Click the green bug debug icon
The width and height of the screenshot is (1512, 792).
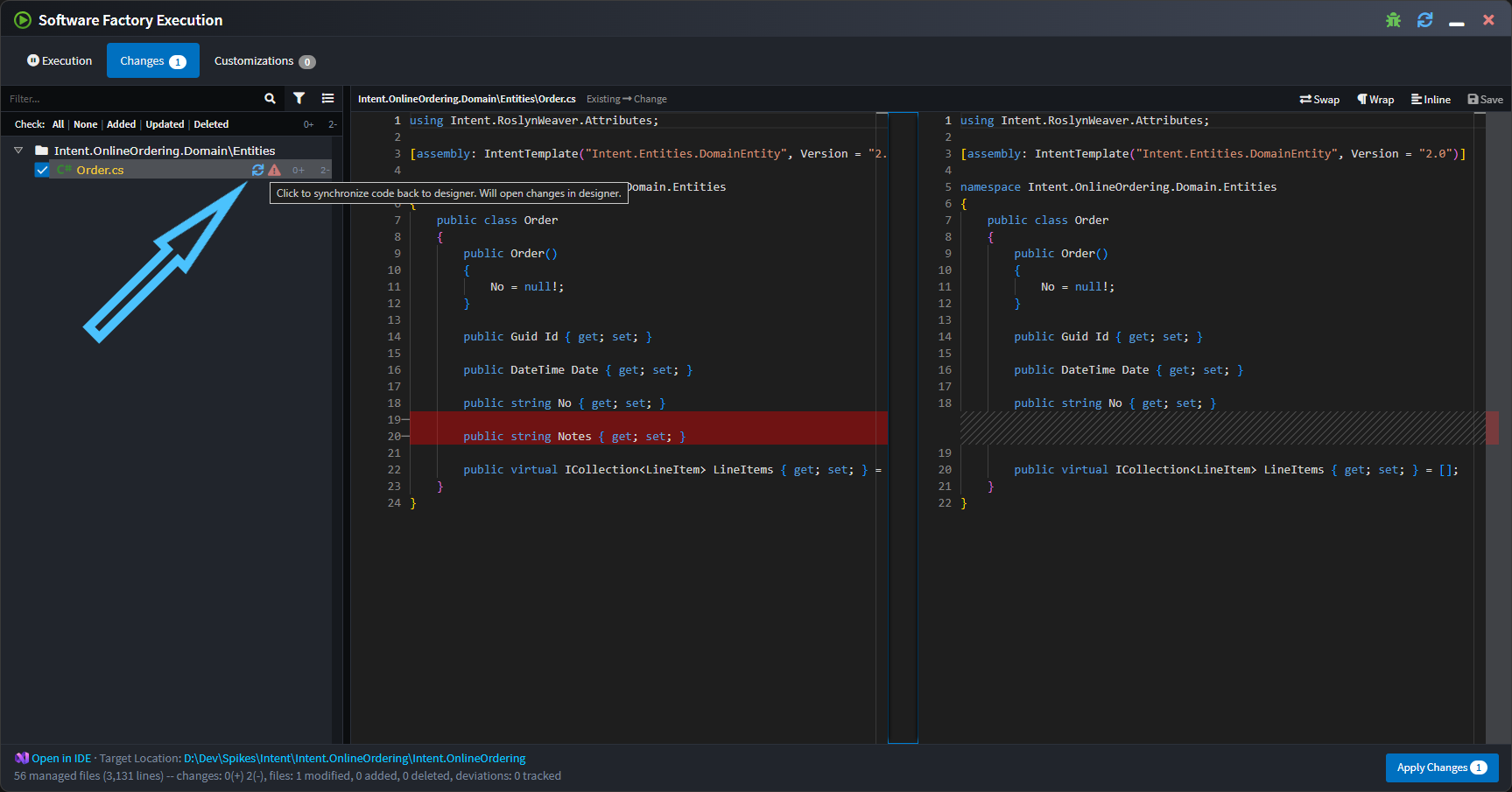click(1393, 19)
